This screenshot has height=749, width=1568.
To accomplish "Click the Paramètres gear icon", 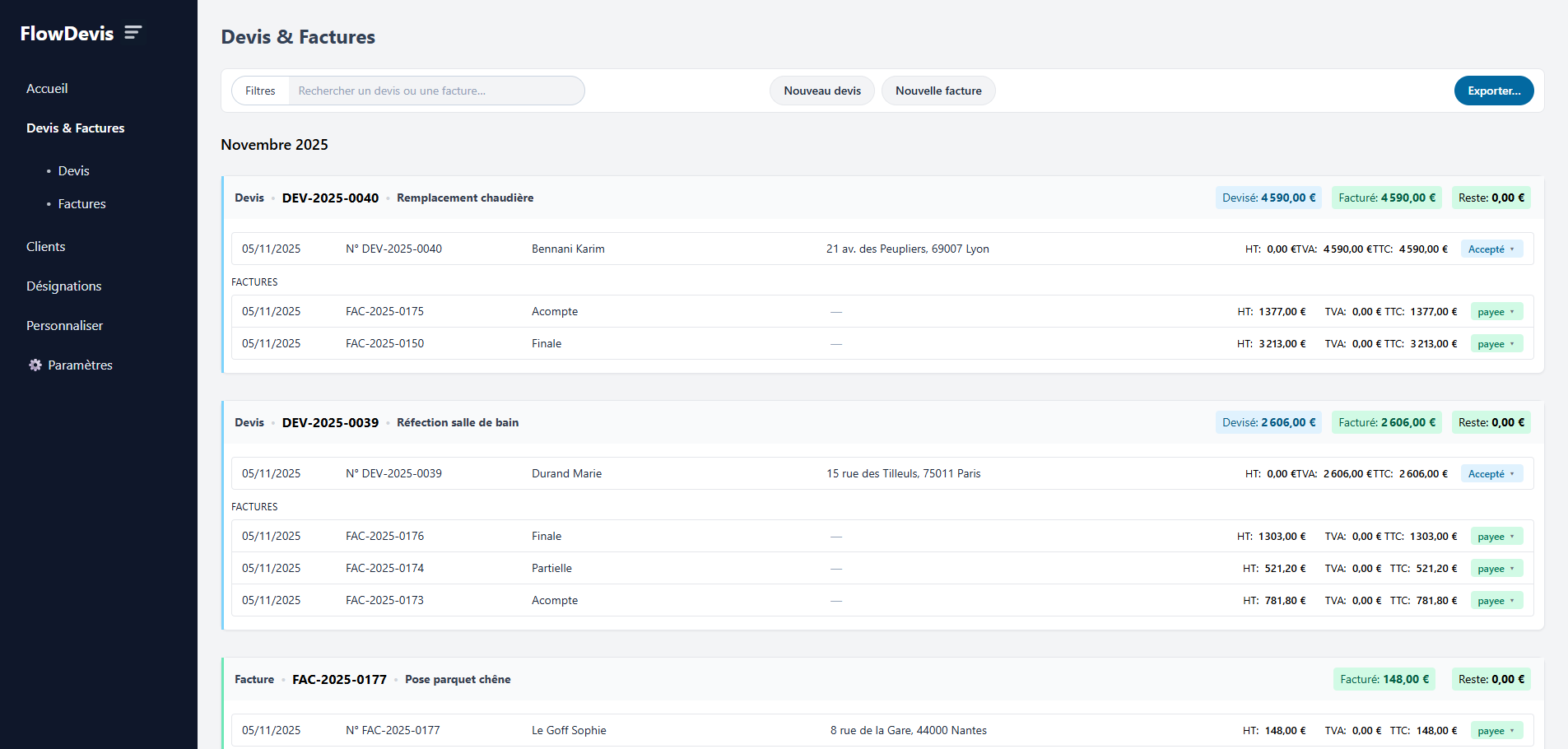I will pyautogui.click(x=35, y=365).
